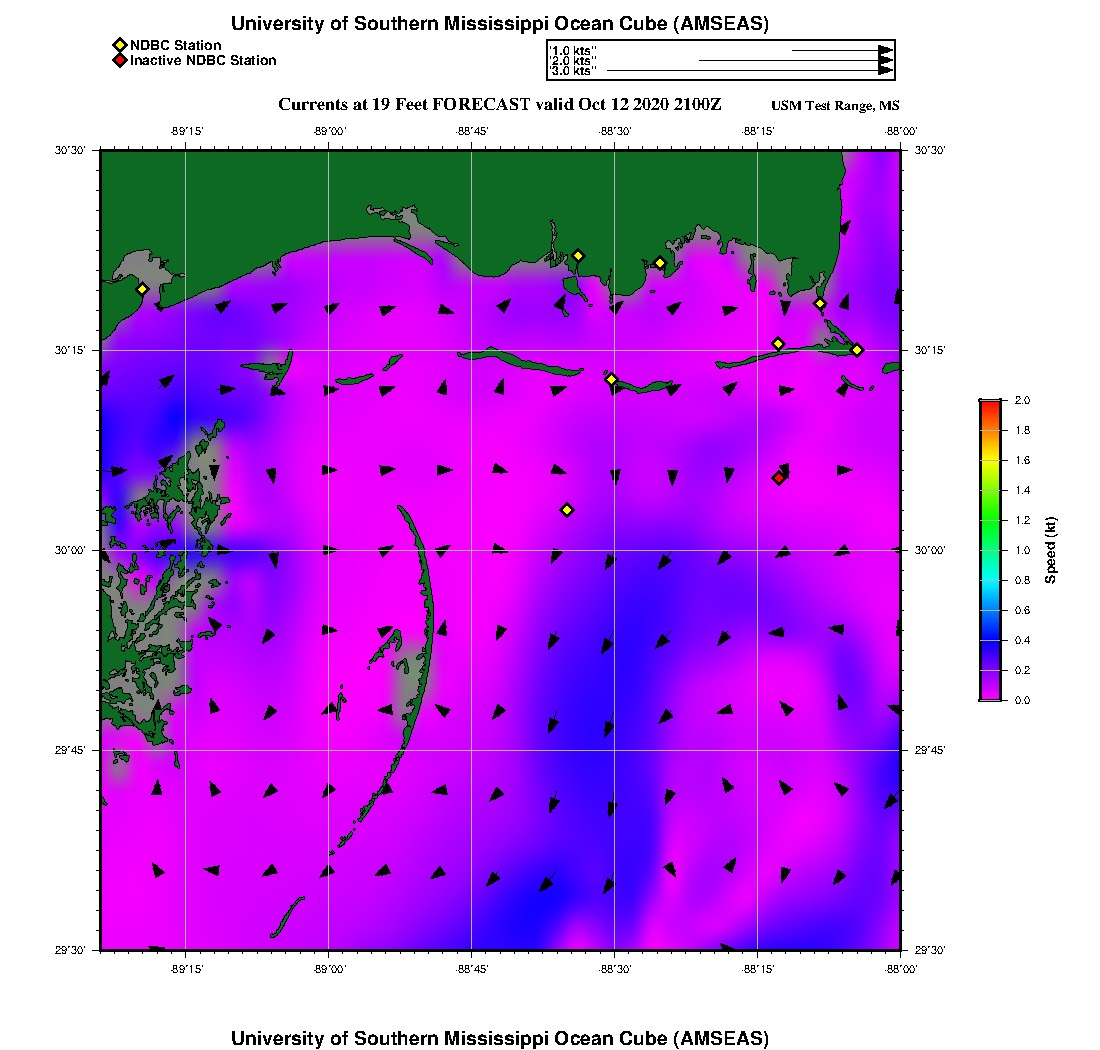Click the red top of the speed color bar

(989, 404)
